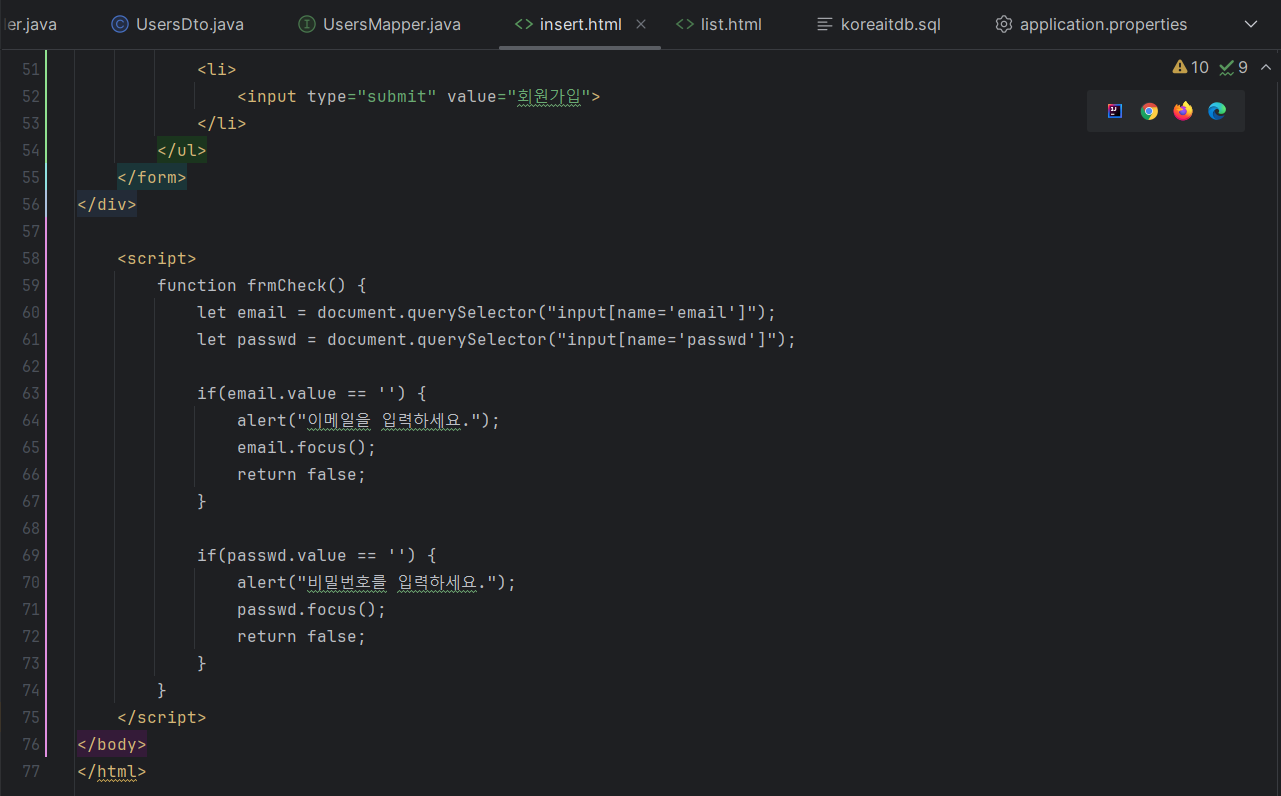The height and width of the screenshot is (796, 1281).
Task: Click the UsersMapper.java interface icon
Action: click(307, 24)
